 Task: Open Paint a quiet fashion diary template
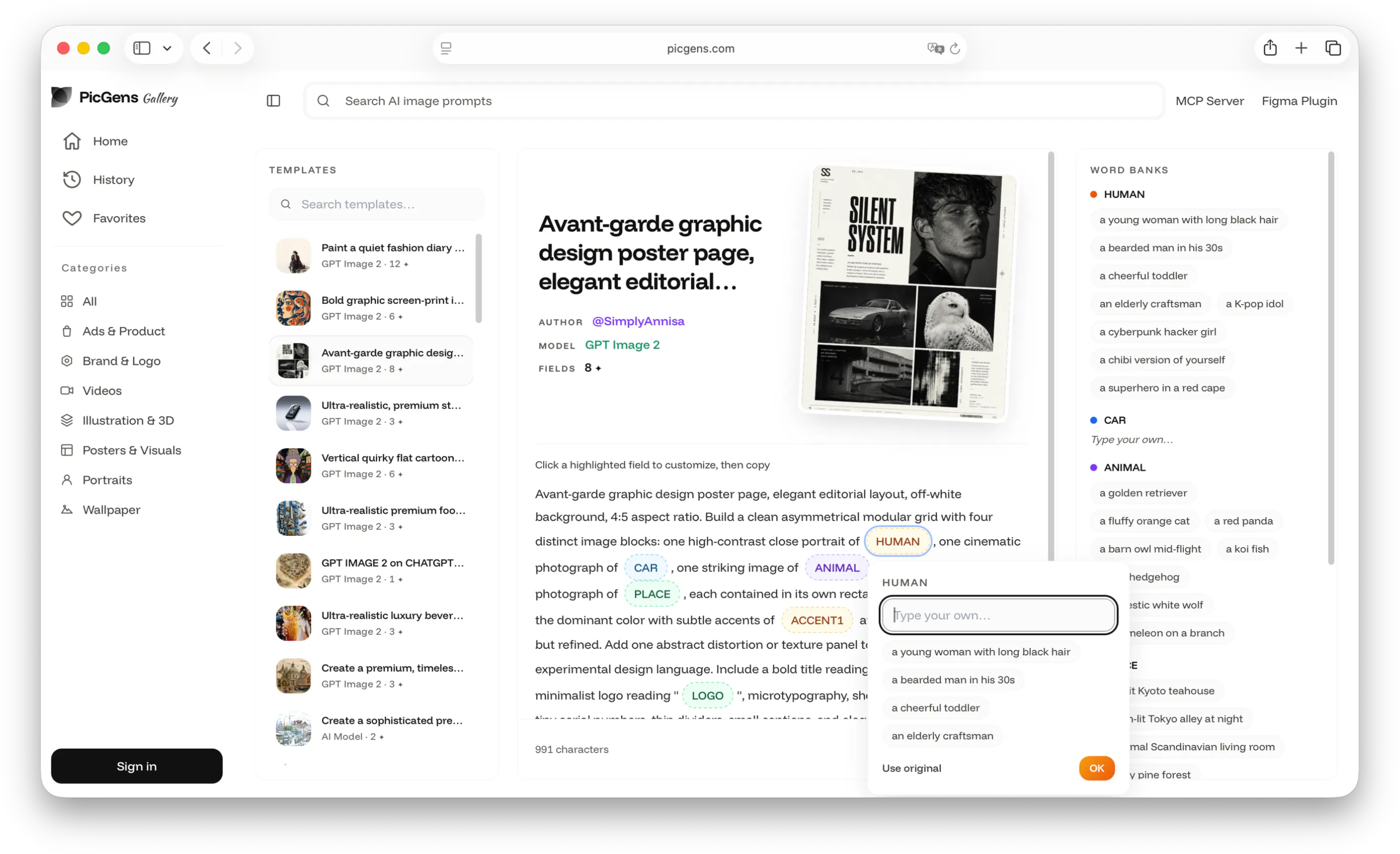(371, 255)
